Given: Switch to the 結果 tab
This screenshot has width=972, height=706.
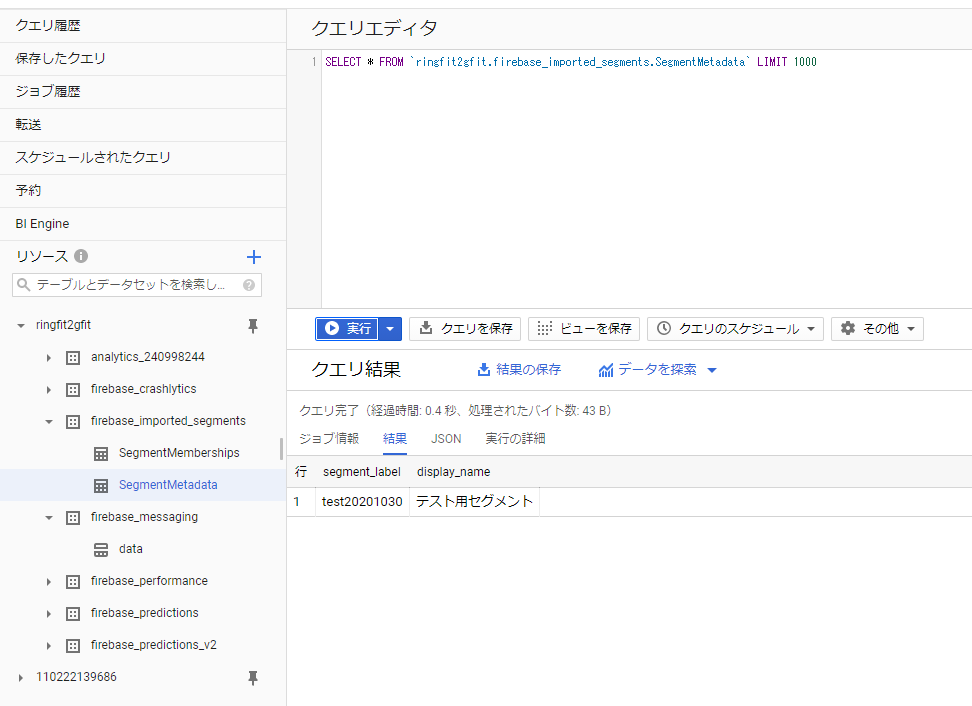Looking at the screenshot, I should pyautogui.click(x=395, y=439).
